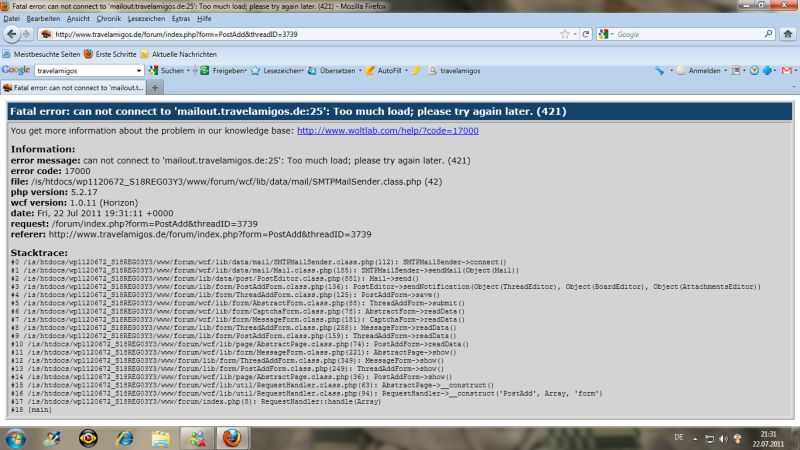Open the Firefox home page button
The width and height of the screenshot is (800, 450).
tap(788, 34)
